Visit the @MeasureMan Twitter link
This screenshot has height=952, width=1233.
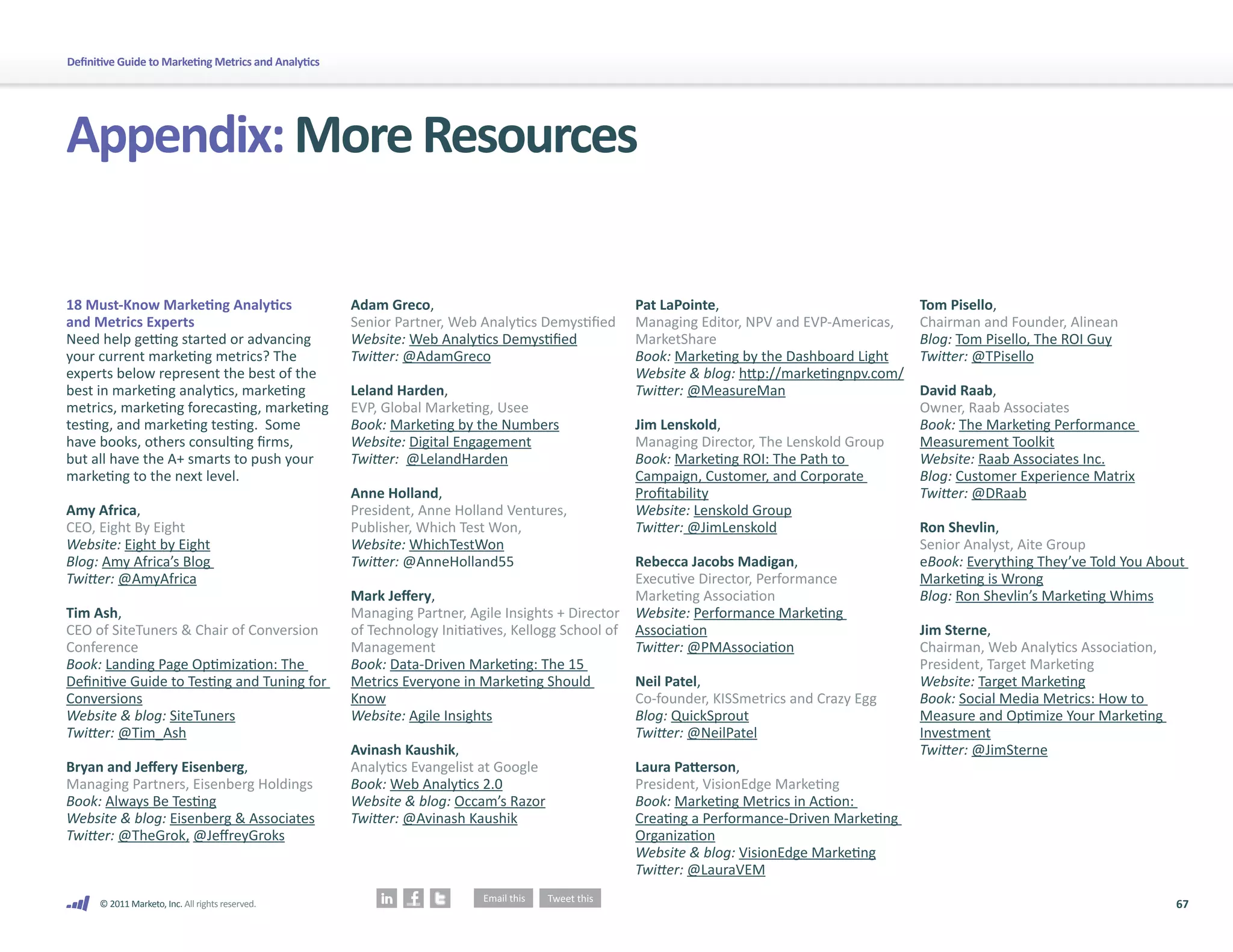click(x=736, y=391)
